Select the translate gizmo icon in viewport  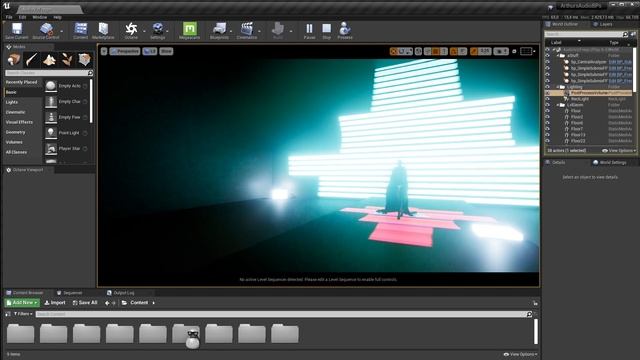(x=393, y=51)
